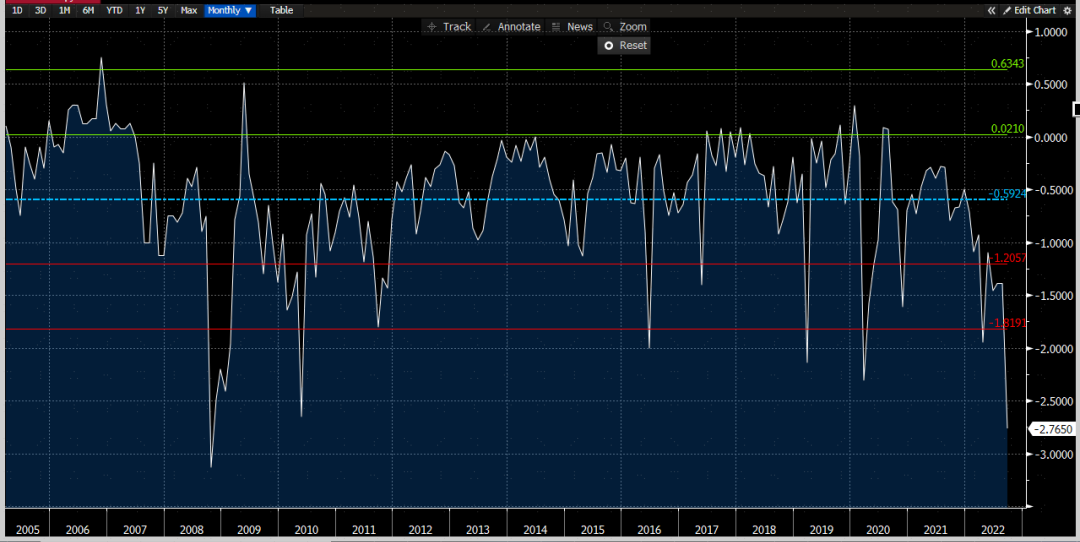Click the 2021 x-axis year label
This screenshot has width=1080, height=542.
point(935,530)
